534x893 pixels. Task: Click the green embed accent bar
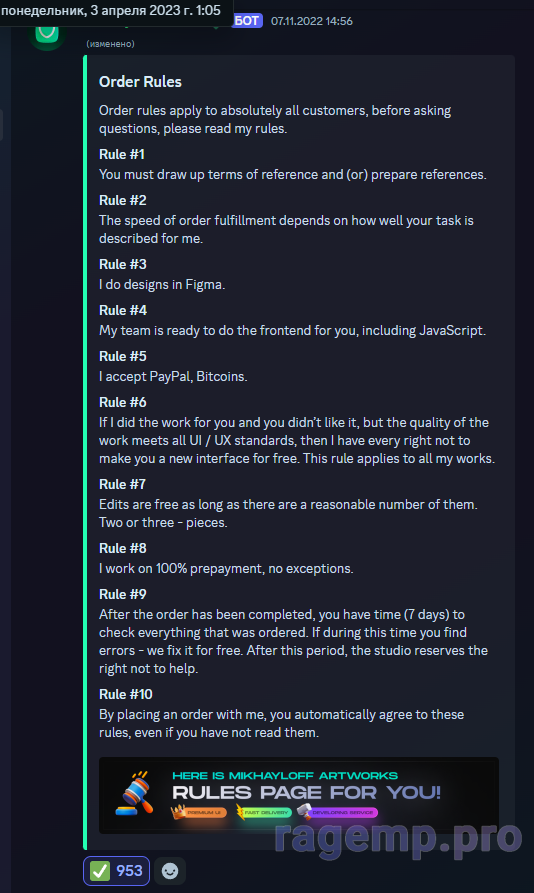tap(85, 452)
